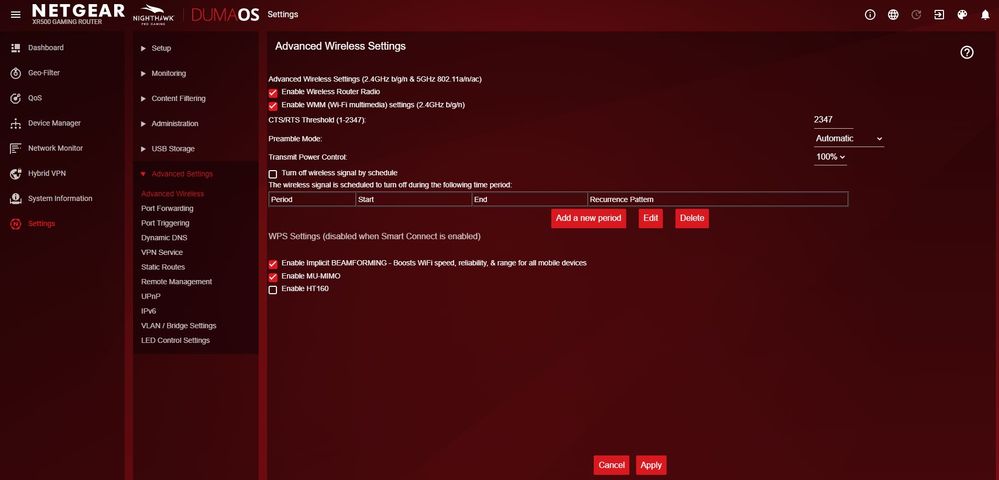Open the language globe icon
The image size is (999, 480).
click(893, 15)
